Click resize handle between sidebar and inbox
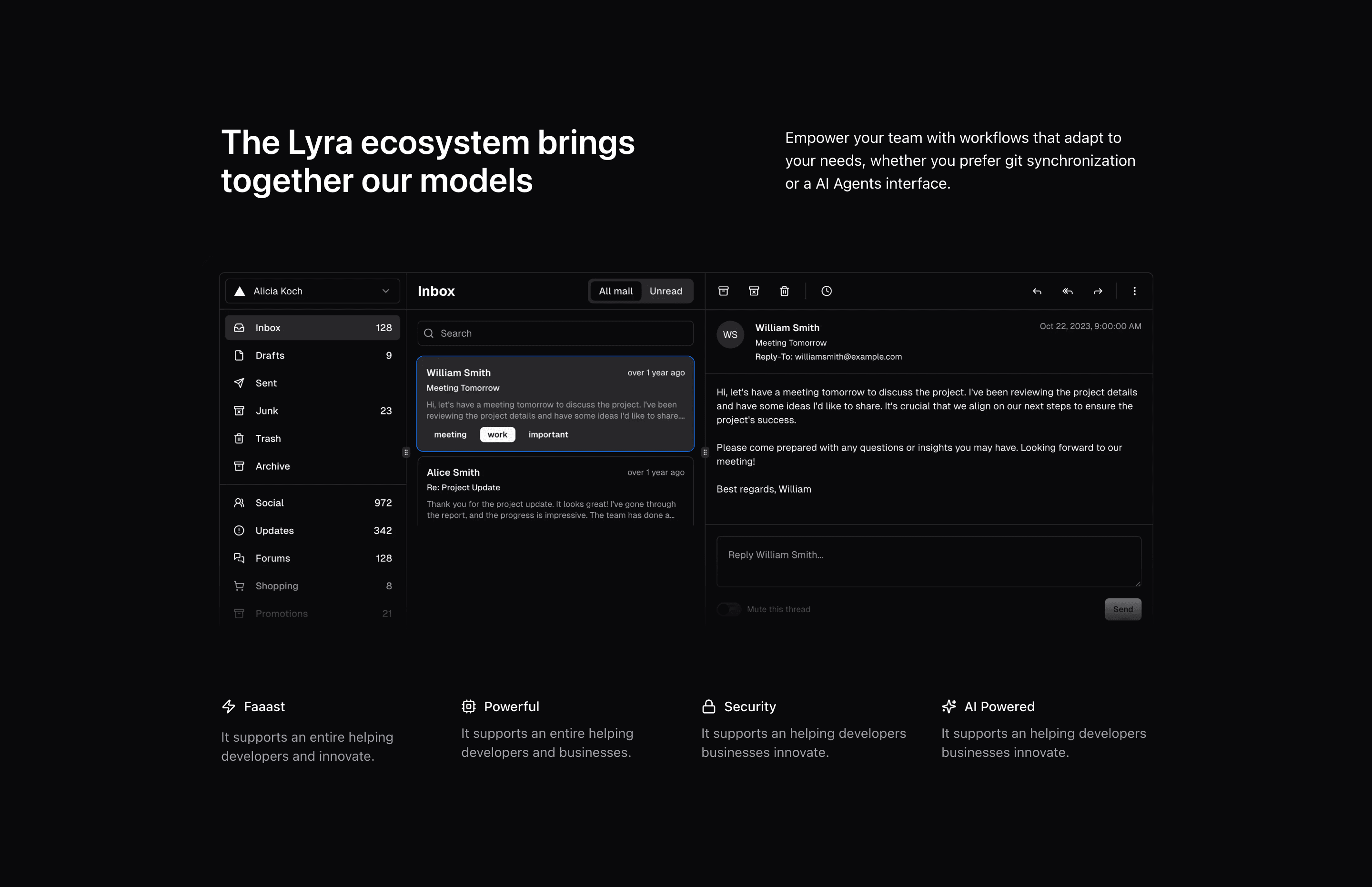 (406, 452)
